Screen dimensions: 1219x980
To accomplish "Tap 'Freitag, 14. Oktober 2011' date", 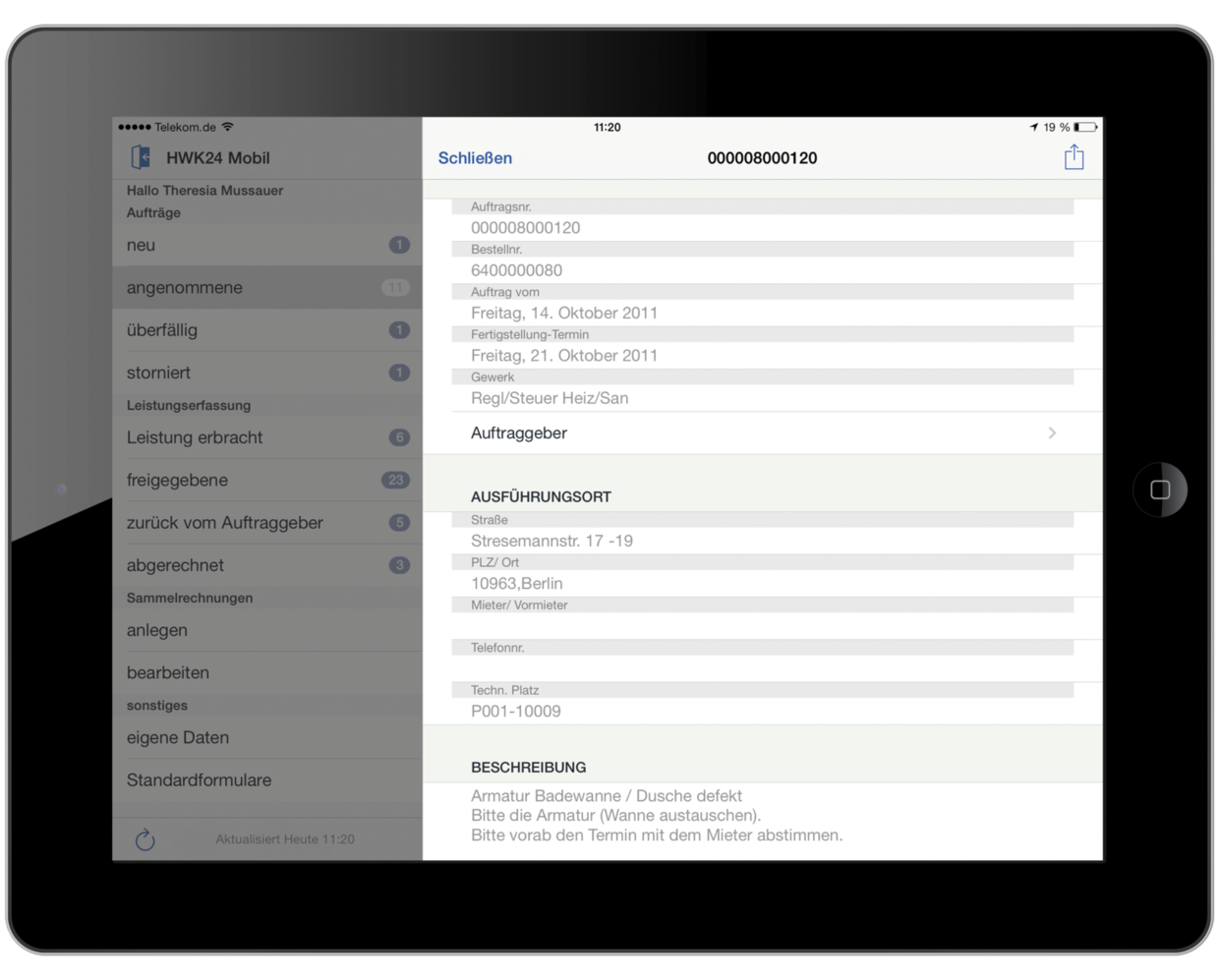I will [x=564, y=313].
